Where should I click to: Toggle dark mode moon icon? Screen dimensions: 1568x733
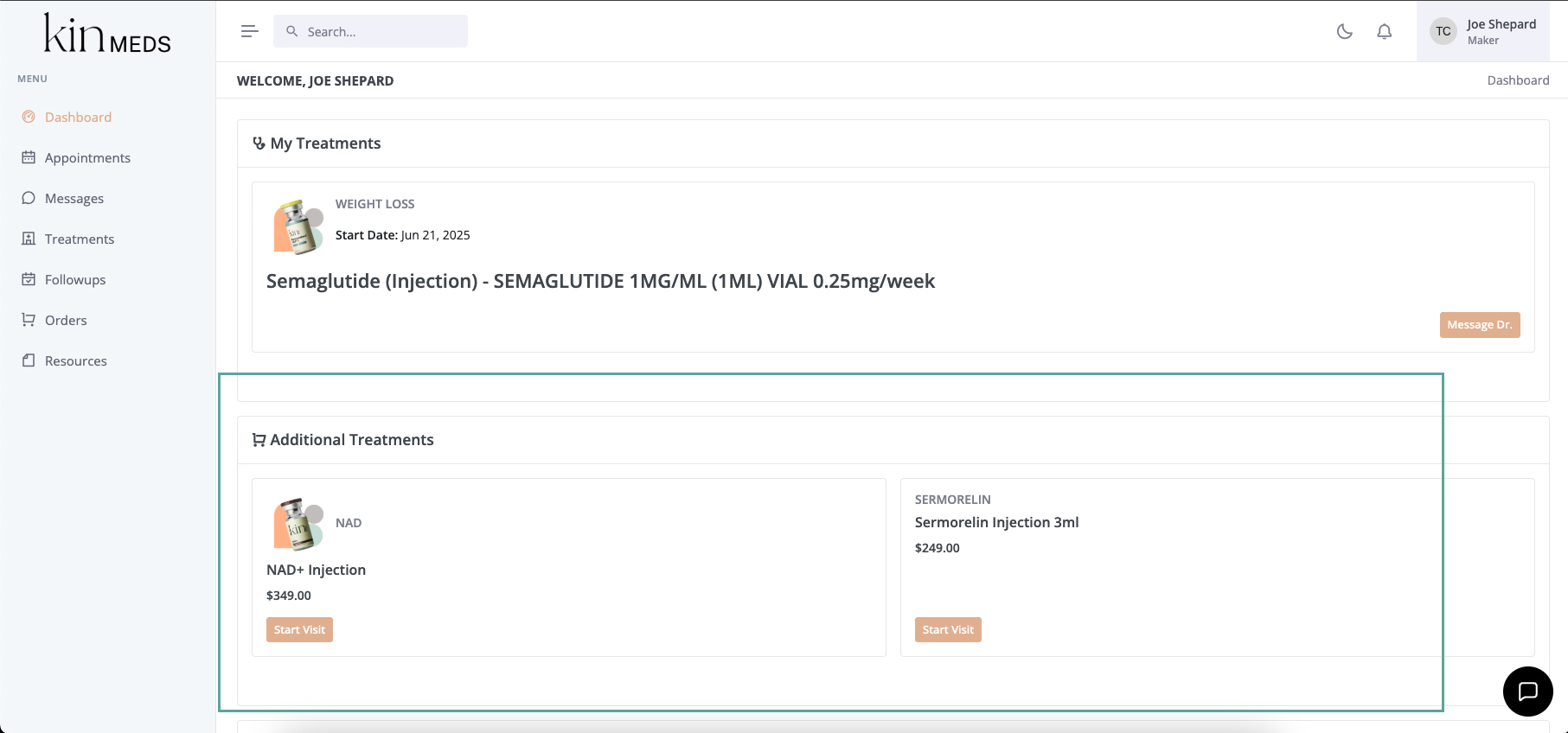click(x=1344, y=31)
